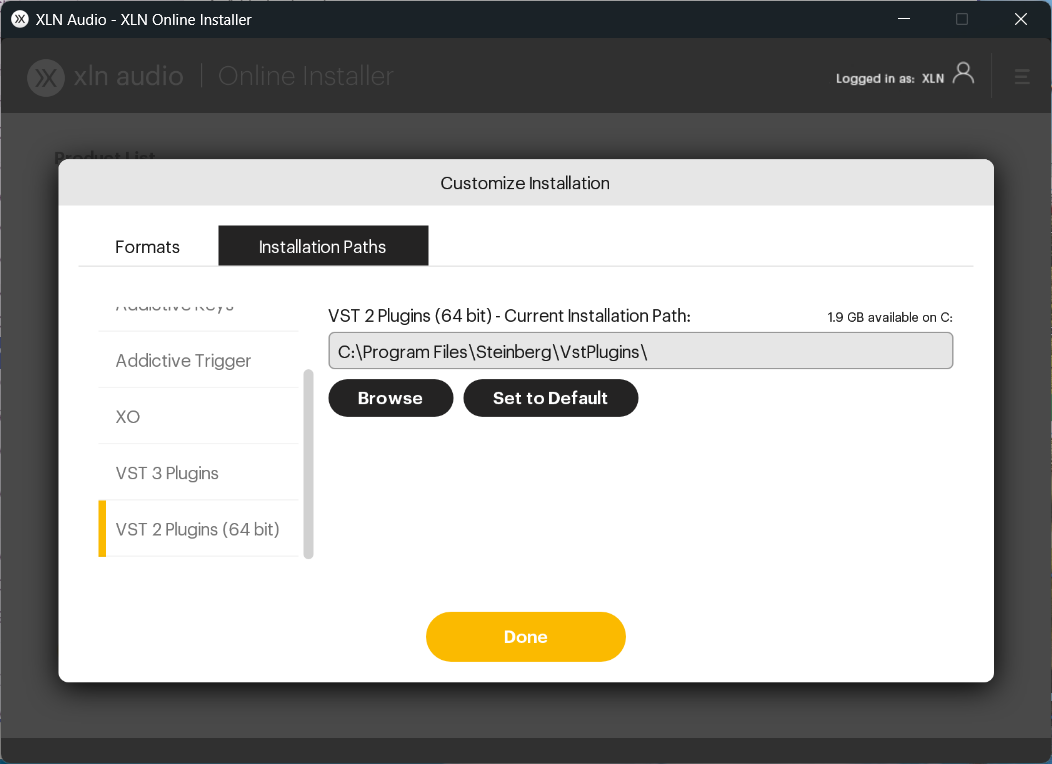The width and height of the screenshot is (1052, 764).
Task: Open the user account profile icon
Action: click(963, 73)
